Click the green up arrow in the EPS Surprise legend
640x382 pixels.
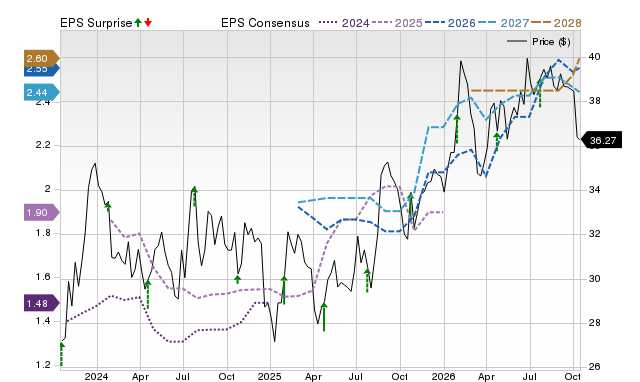click(138, 22)
